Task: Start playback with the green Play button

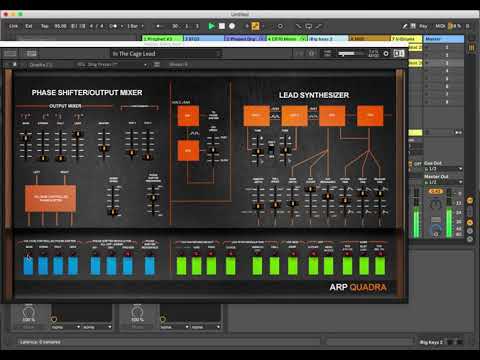Action: pos(211,26)
